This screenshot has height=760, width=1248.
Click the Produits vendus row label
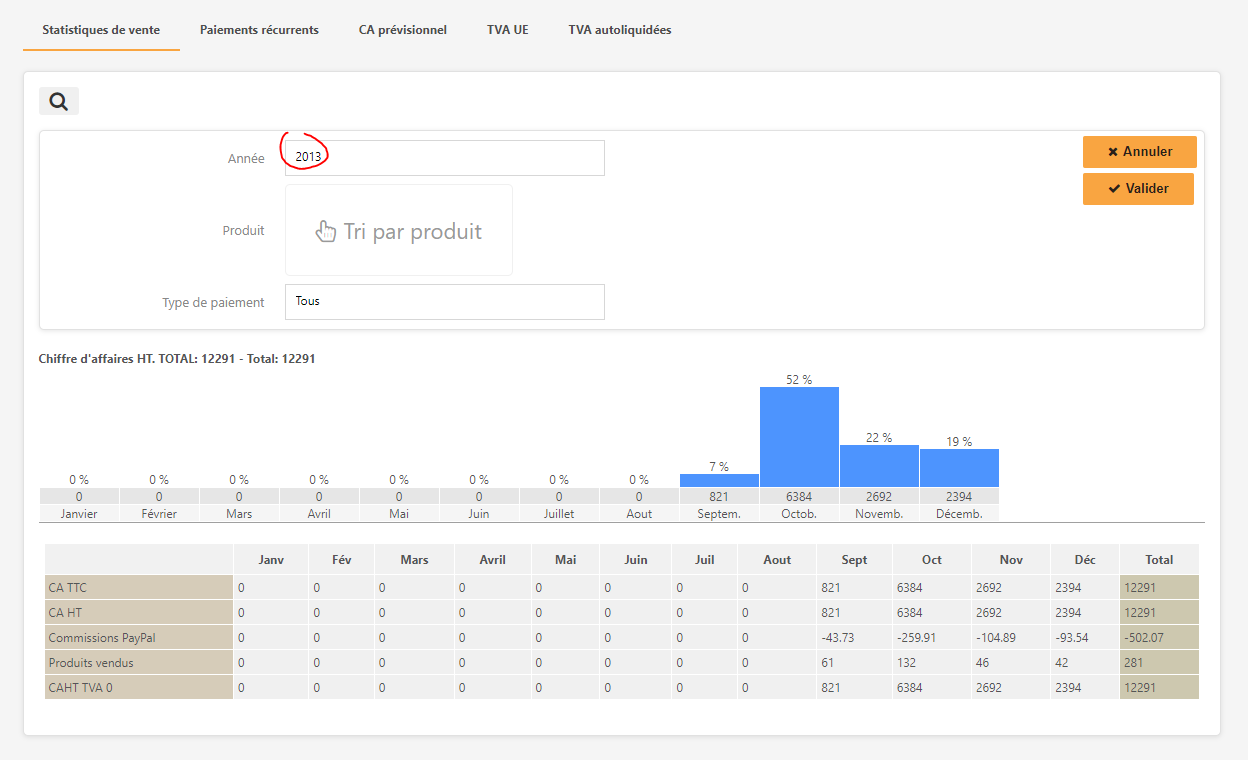tap(139, 663)
